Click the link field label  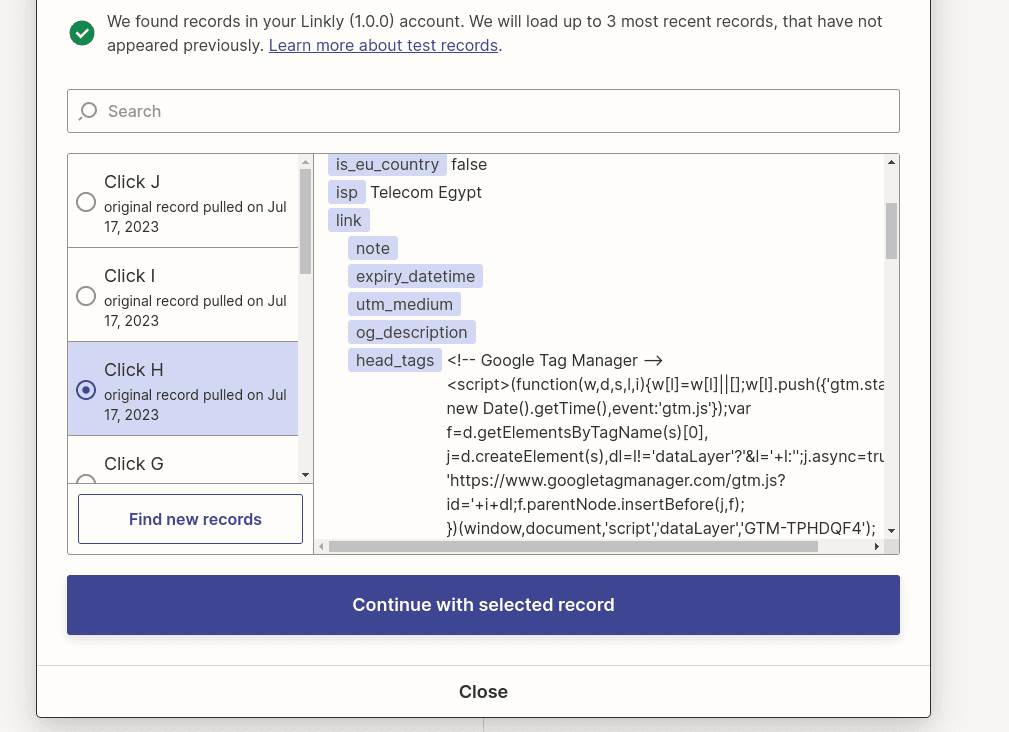(x=349, y=220)
